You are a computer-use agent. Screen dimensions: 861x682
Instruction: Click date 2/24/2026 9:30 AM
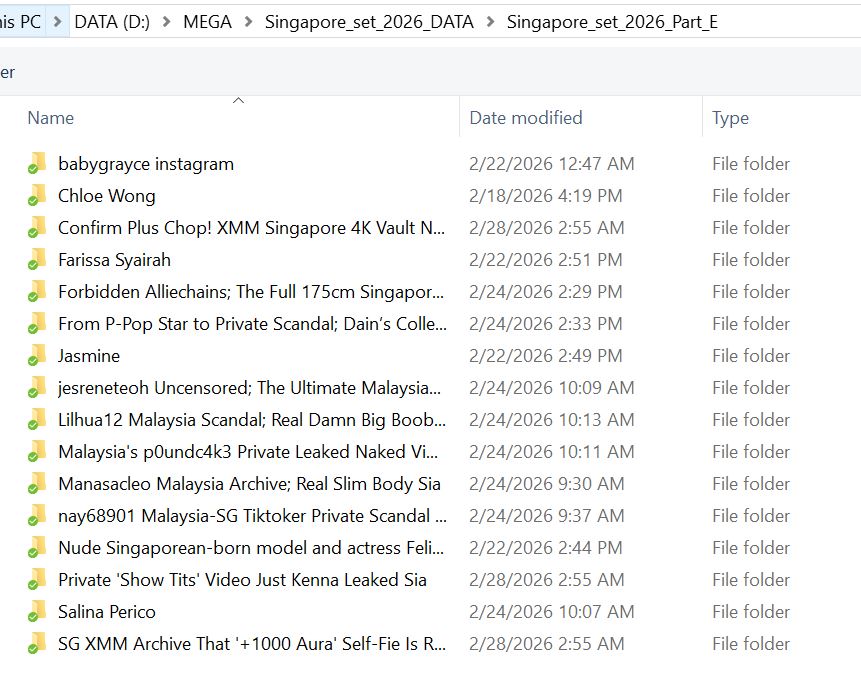coord(546,483)
